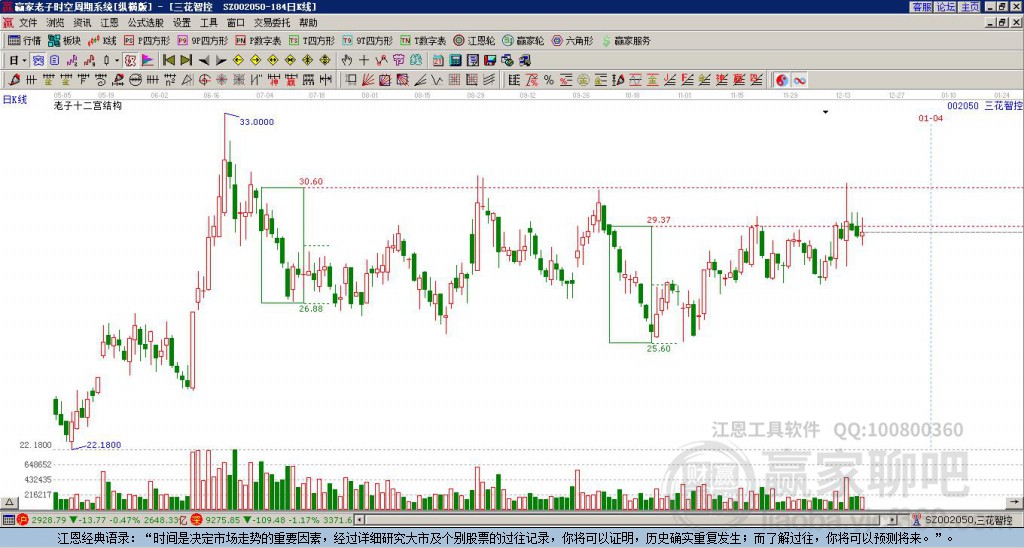
Task: Open the 客服 customer service link
Action: (921, 7)
